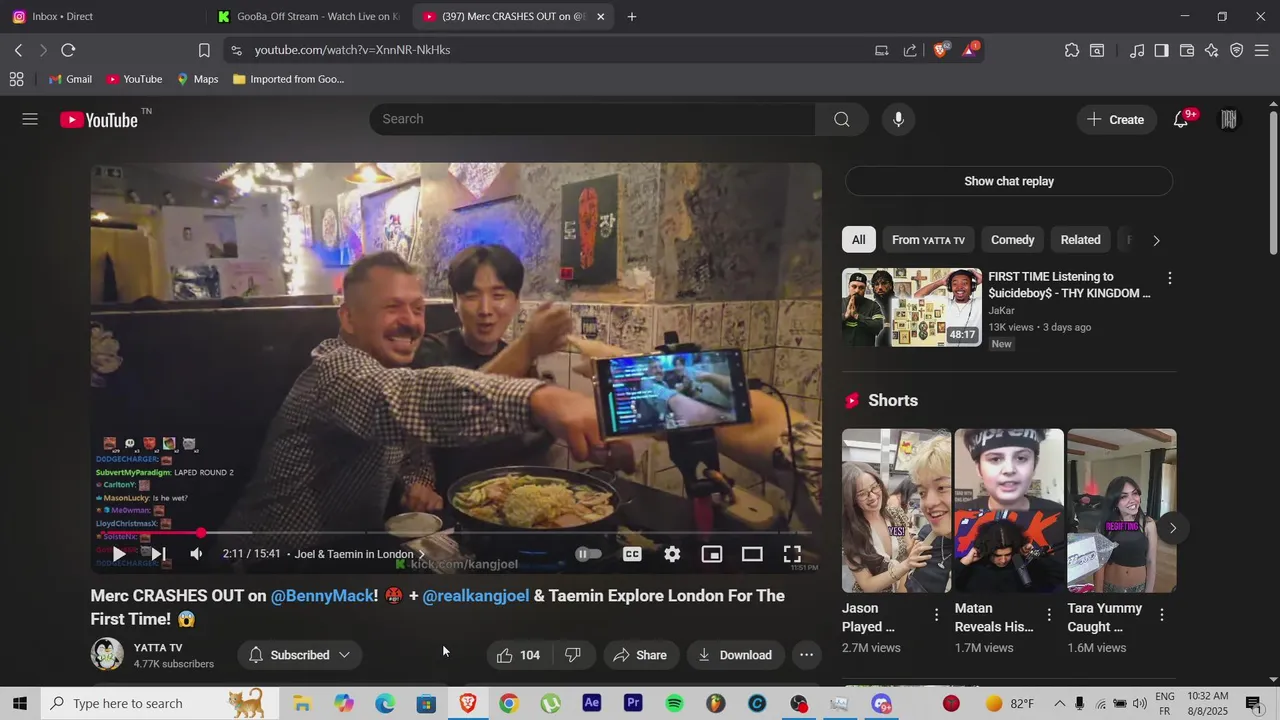
Task: Open the 'Imported from Goo...' bookmarks folder
Action: coord(288,79)
